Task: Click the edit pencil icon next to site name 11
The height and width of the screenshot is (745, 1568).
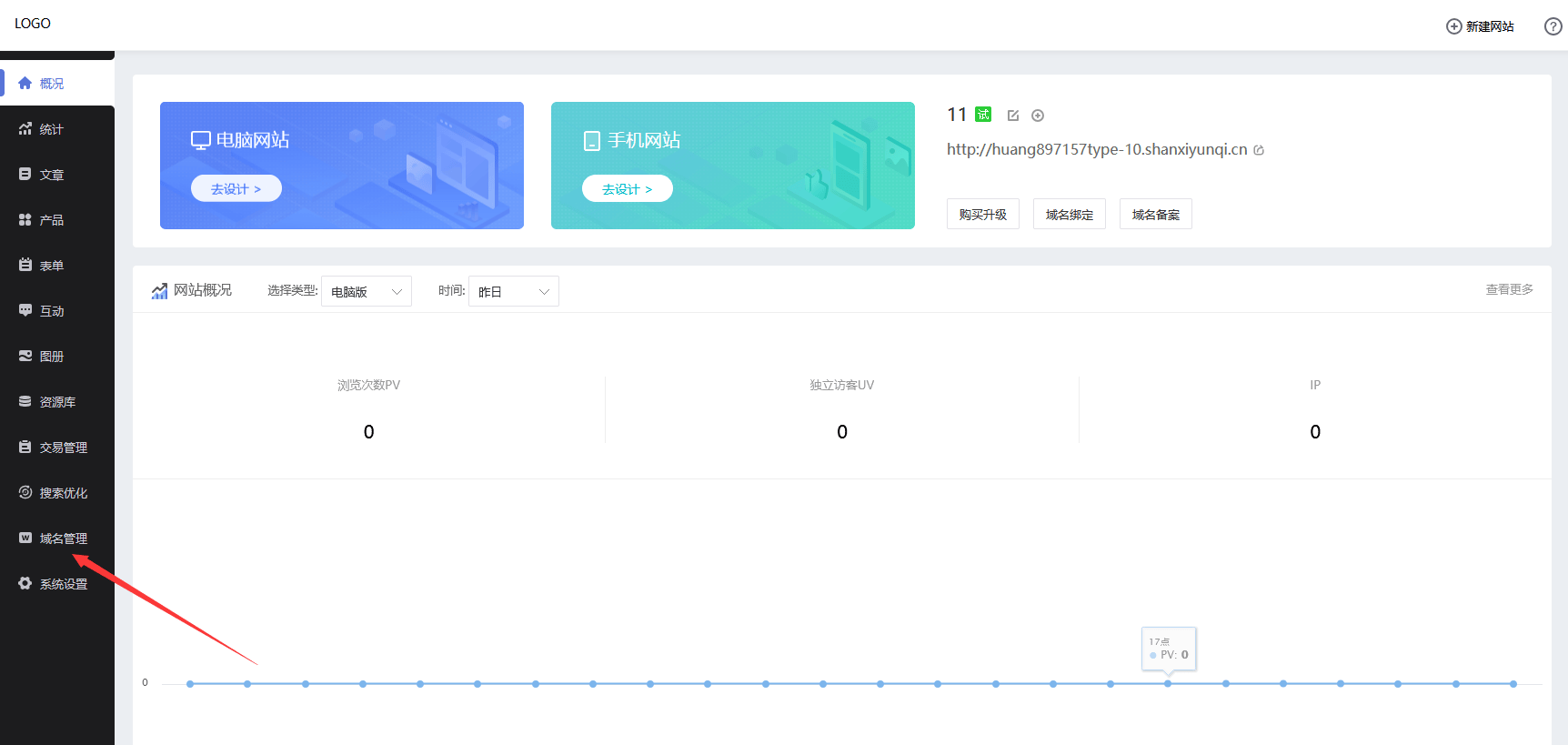Action: (1013, 116)
